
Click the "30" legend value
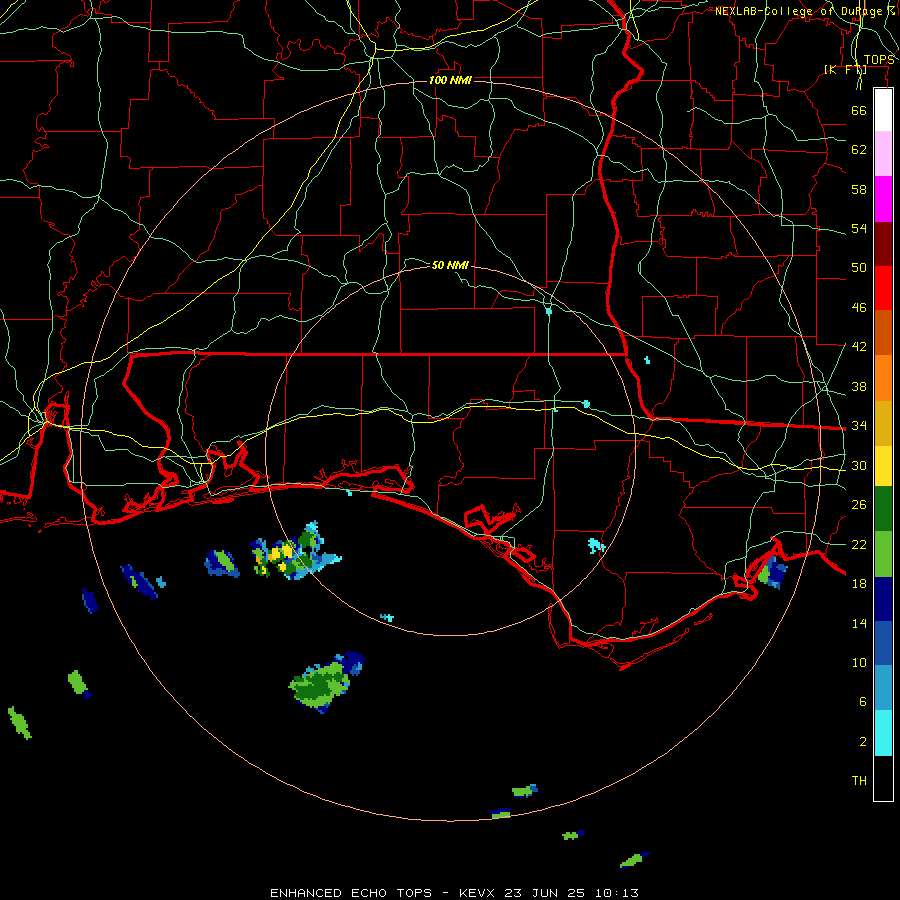[x=859, y=465]
